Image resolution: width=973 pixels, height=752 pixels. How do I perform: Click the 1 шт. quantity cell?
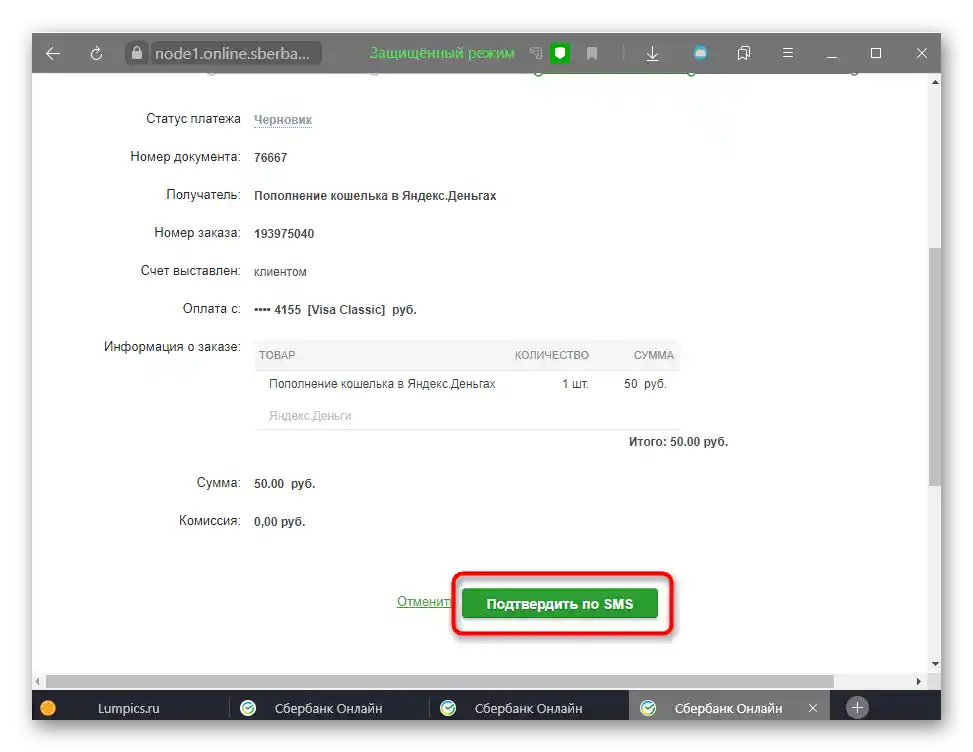click(575, 384)
